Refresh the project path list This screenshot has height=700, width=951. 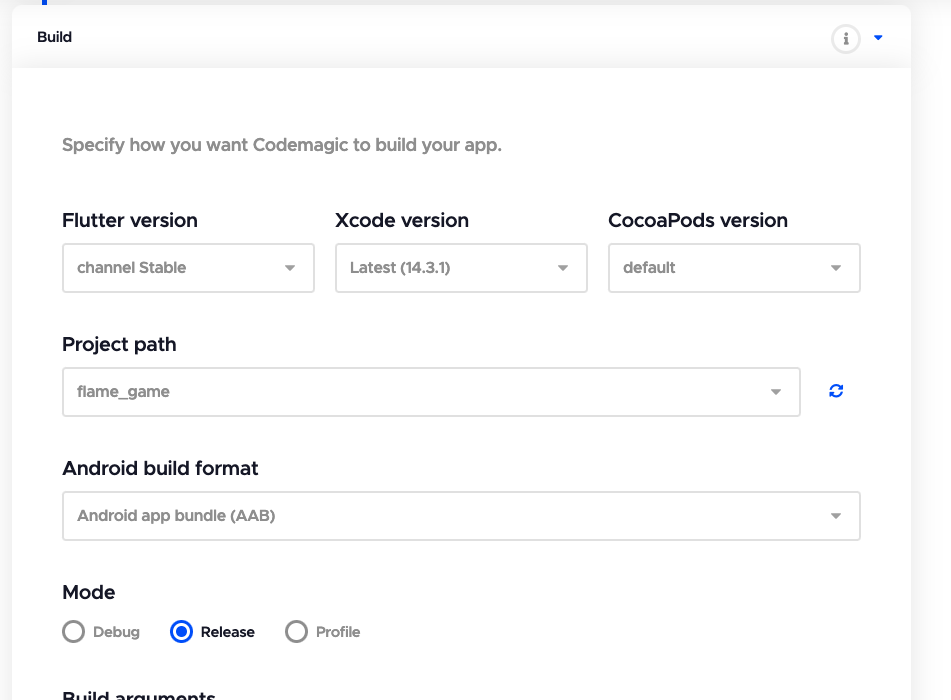pyautogui.click(x=836, y=391)
